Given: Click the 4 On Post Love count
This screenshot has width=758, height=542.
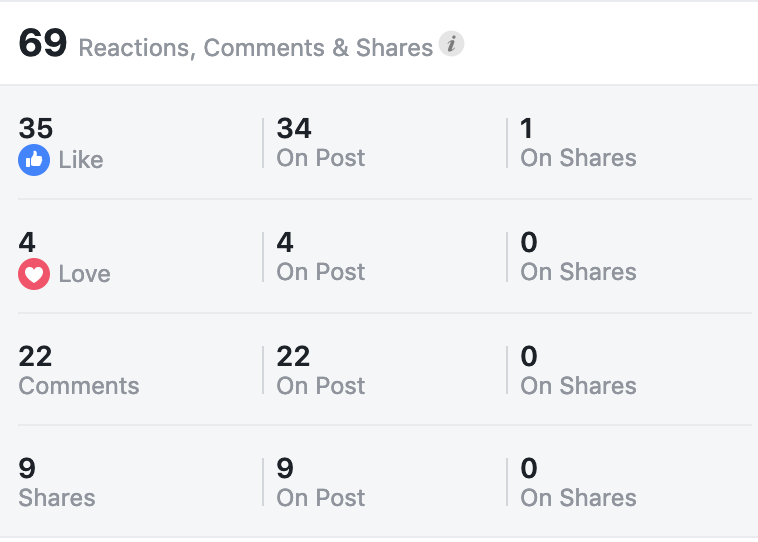Looking at the screenshot, I should pos(285,242).
